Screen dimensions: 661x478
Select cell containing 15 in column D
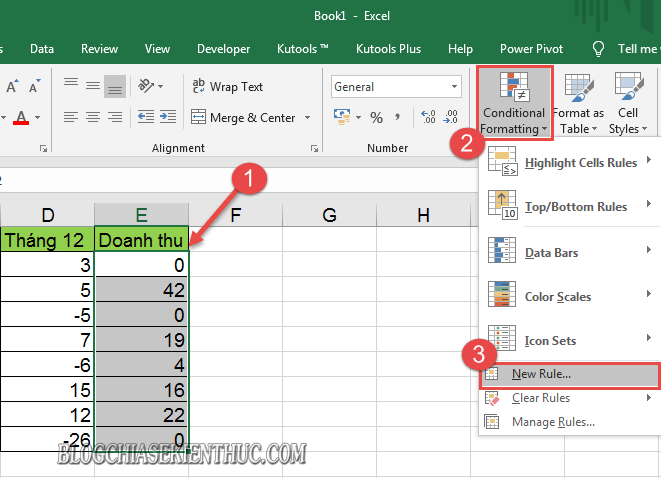tap(47, 390)
